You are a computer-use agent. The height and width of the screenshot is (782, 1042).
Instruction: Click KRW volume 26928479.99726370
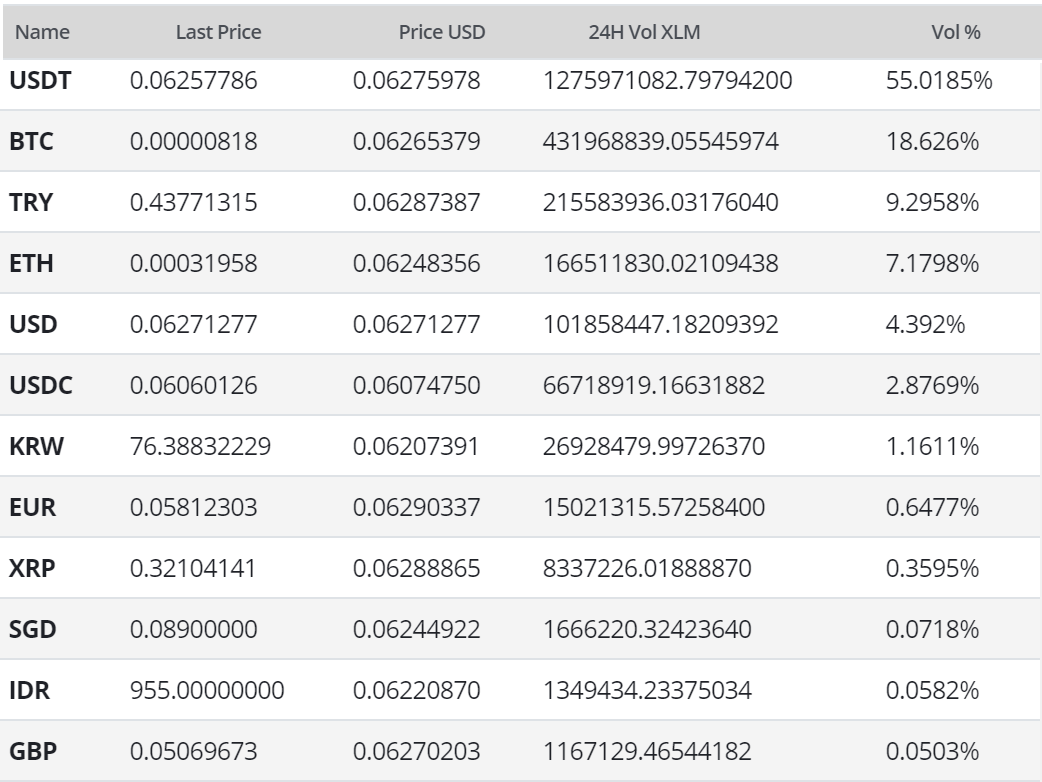654,446
